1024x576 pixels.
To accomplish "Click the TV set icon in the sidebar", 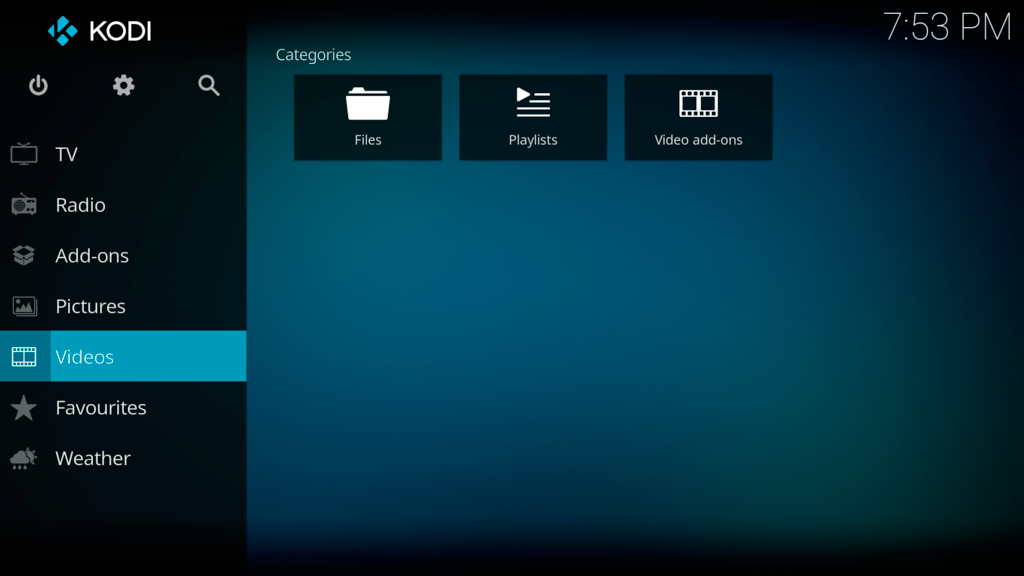I will pos(24,154).
